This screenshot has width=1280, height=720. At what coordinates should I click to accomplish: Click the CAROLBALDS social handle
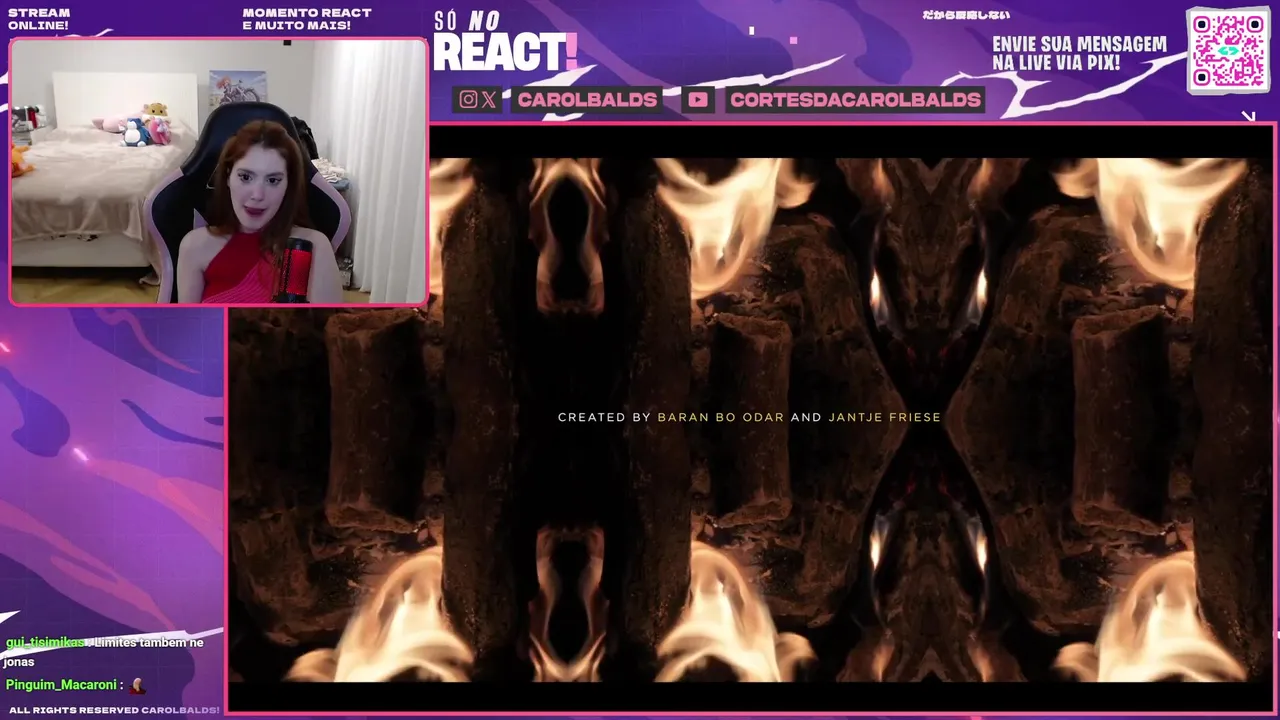587,99
